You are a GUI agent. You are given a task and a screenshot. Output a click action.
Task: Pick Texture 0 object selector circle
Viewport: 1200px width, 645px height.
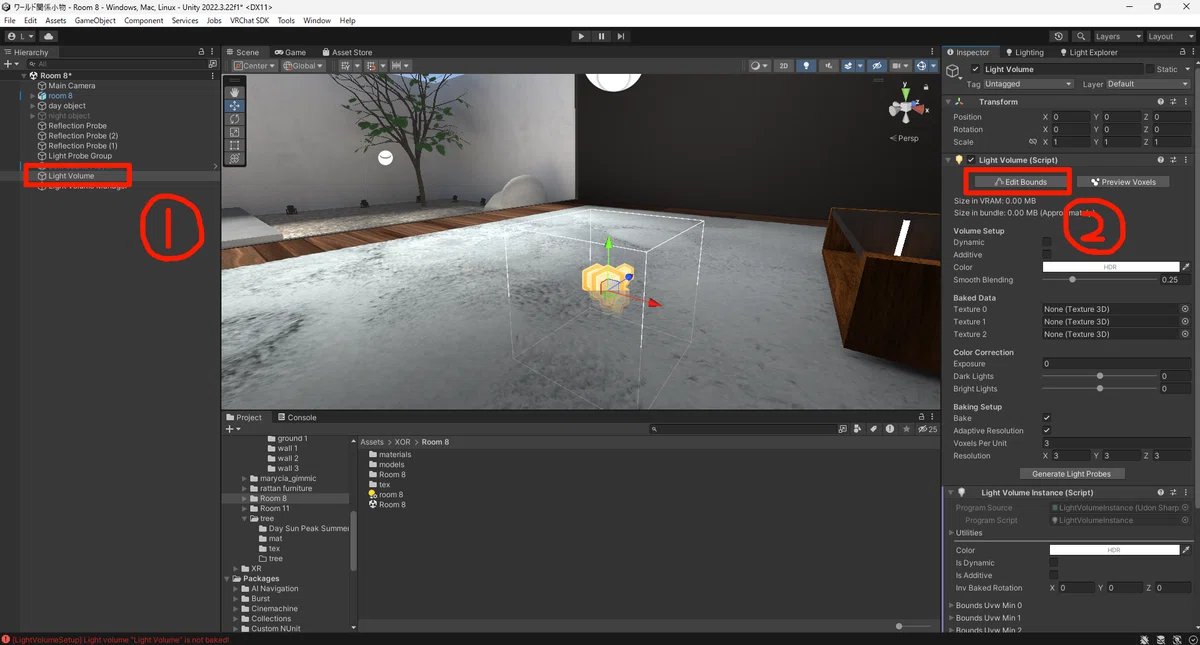point(1185,309)
